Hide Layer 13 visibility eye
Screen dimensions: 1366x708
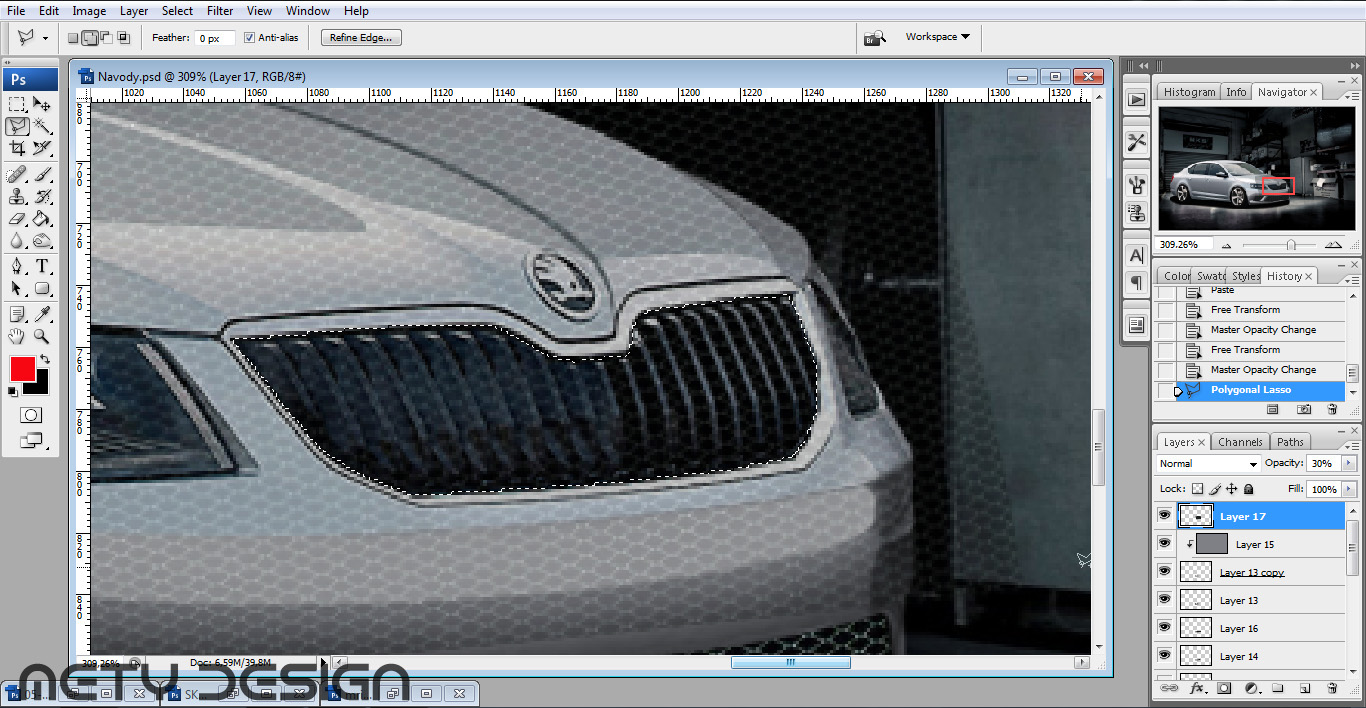[1164, 599]
